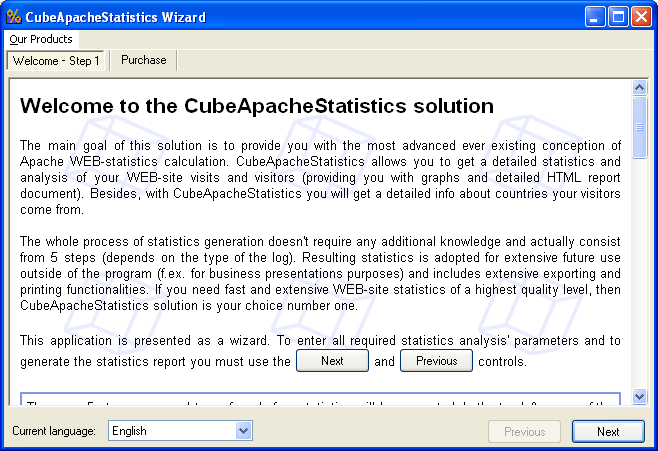The height and width of the screenshot is (451, 658).
Task: Minimize the CubeApacheStatistics Wizard window
Action: click(595, 17)
